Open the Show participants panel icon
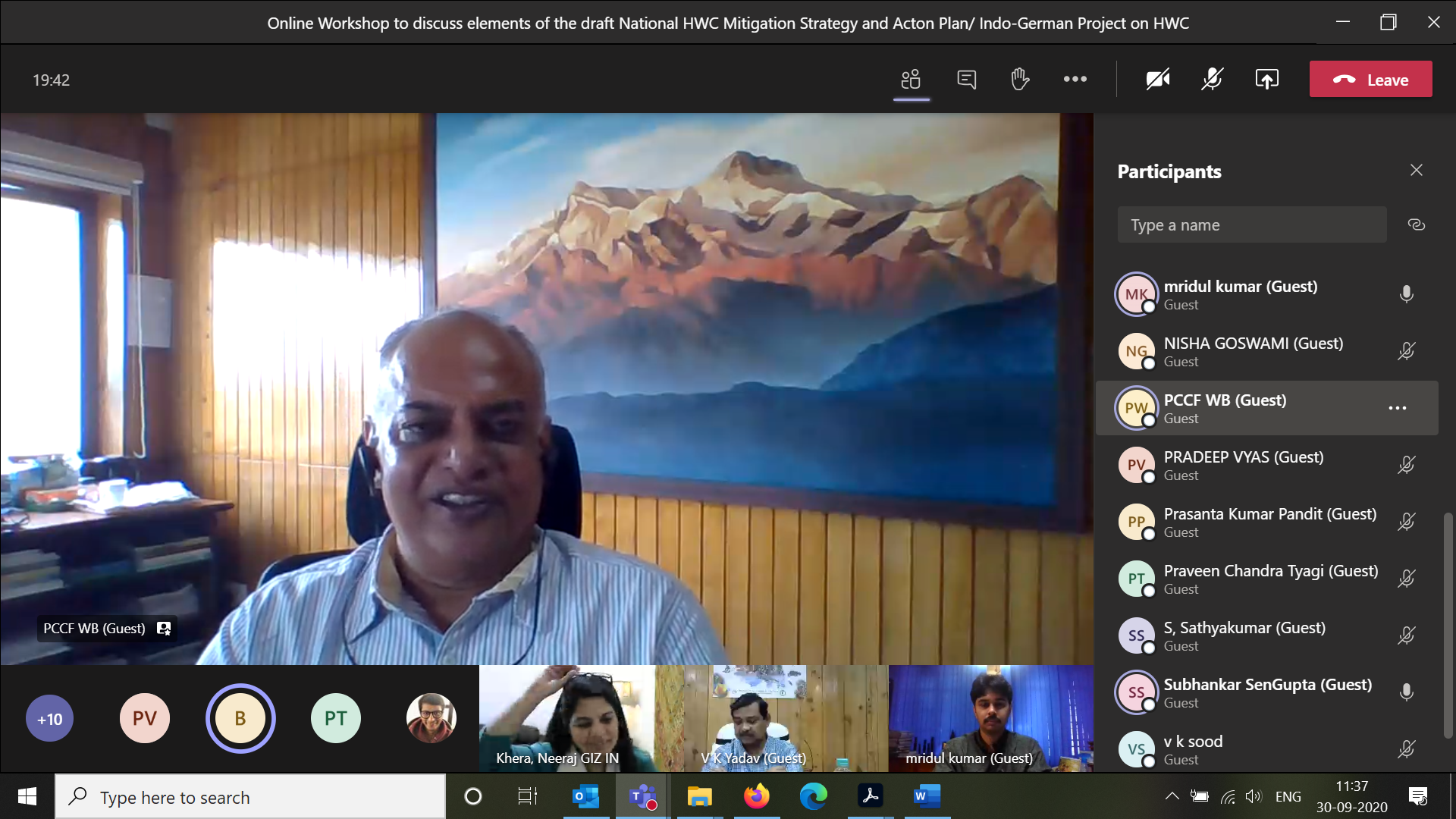Image resolution: width=1456 pixels, height=819 pixels. coord(911,80)
